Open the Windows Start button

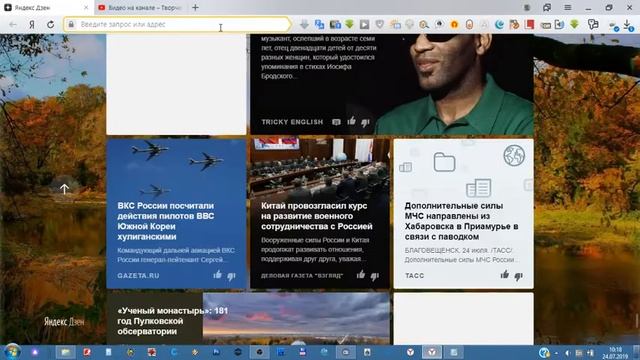(11, 352)
